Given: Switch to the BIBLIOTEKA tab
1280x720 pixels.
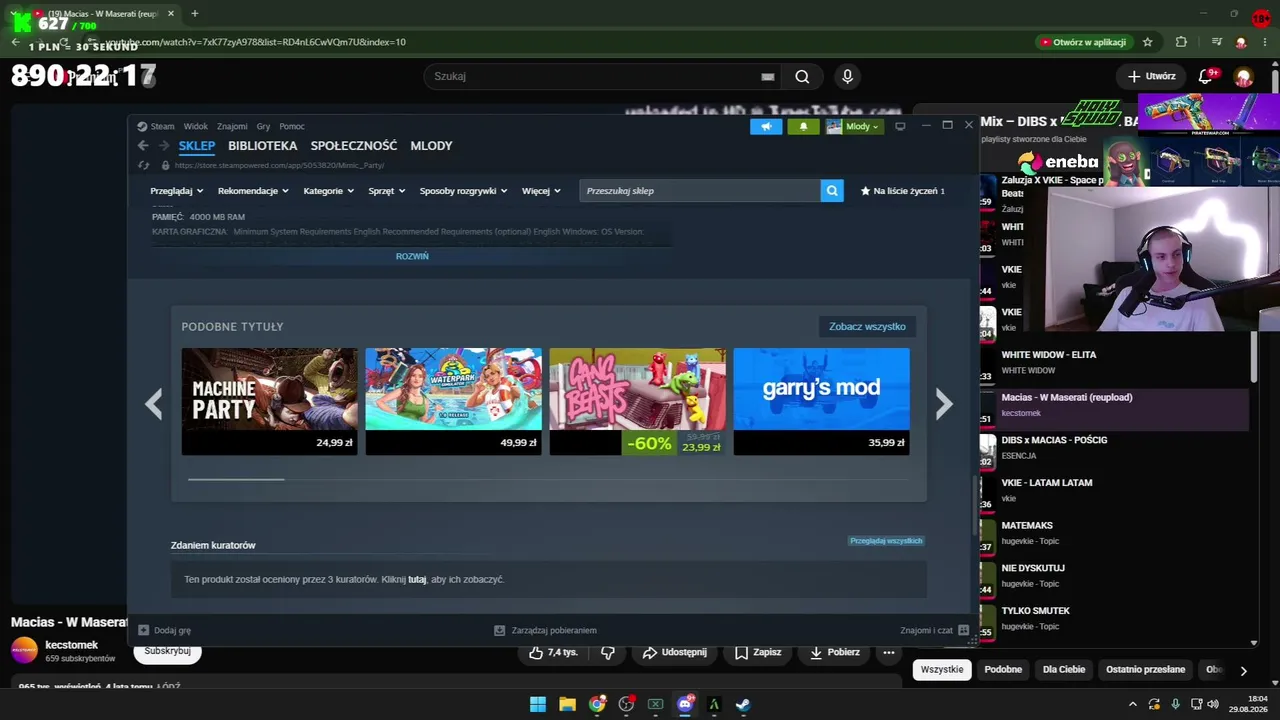Looking at the screenshot, I should 262,146.
